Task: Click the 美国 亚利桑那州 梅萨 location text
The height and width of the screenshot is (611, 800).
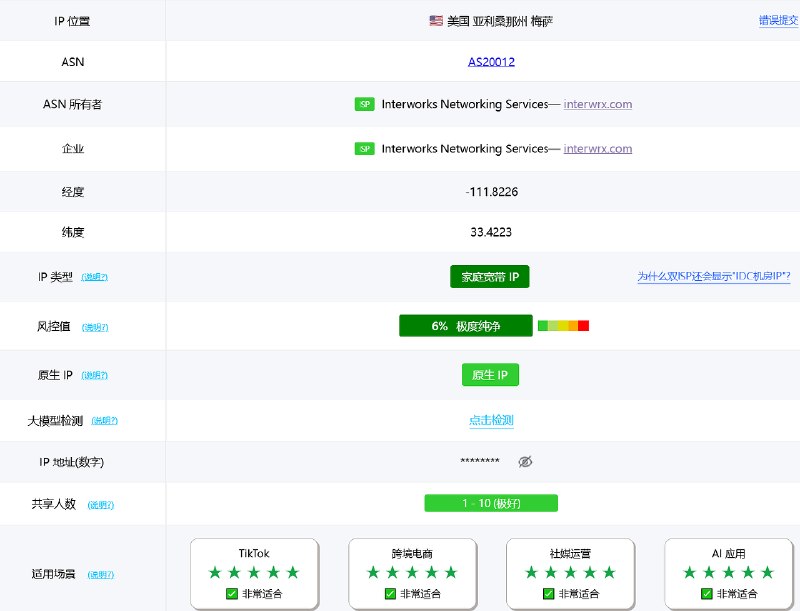Action: pyautogui.click(x=500, y=21)
